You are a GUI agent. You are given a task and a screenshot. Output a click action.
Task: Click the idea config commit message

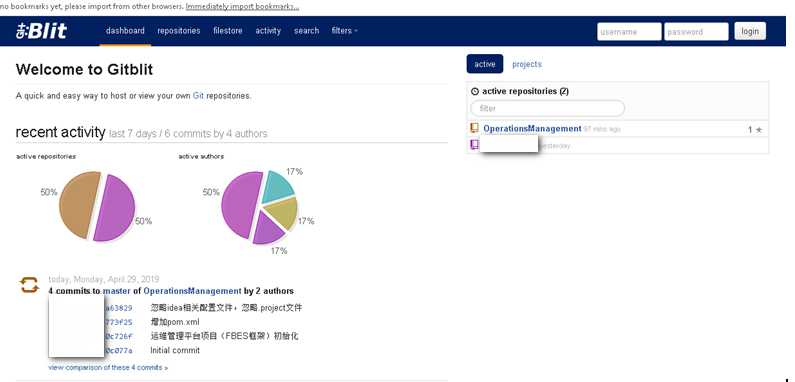click(x=226, y=308)
